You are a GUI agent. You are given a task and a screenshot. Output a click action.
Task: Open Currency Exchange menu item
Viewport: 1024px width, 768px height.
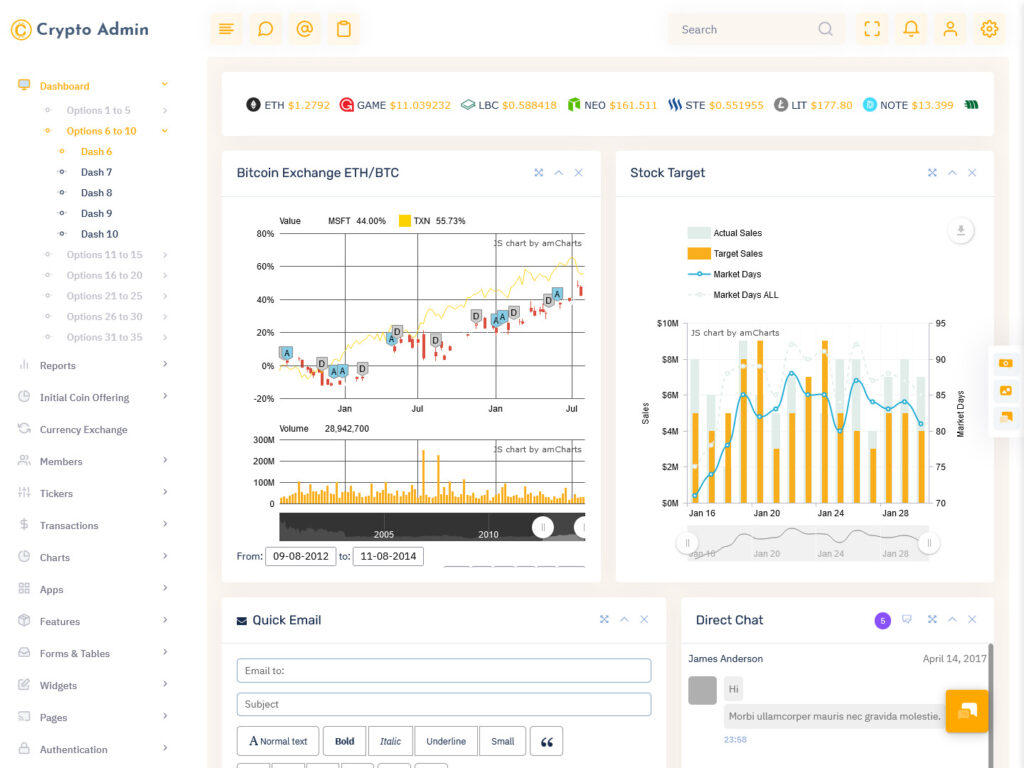pyautogui.click(x=83, y=430)
